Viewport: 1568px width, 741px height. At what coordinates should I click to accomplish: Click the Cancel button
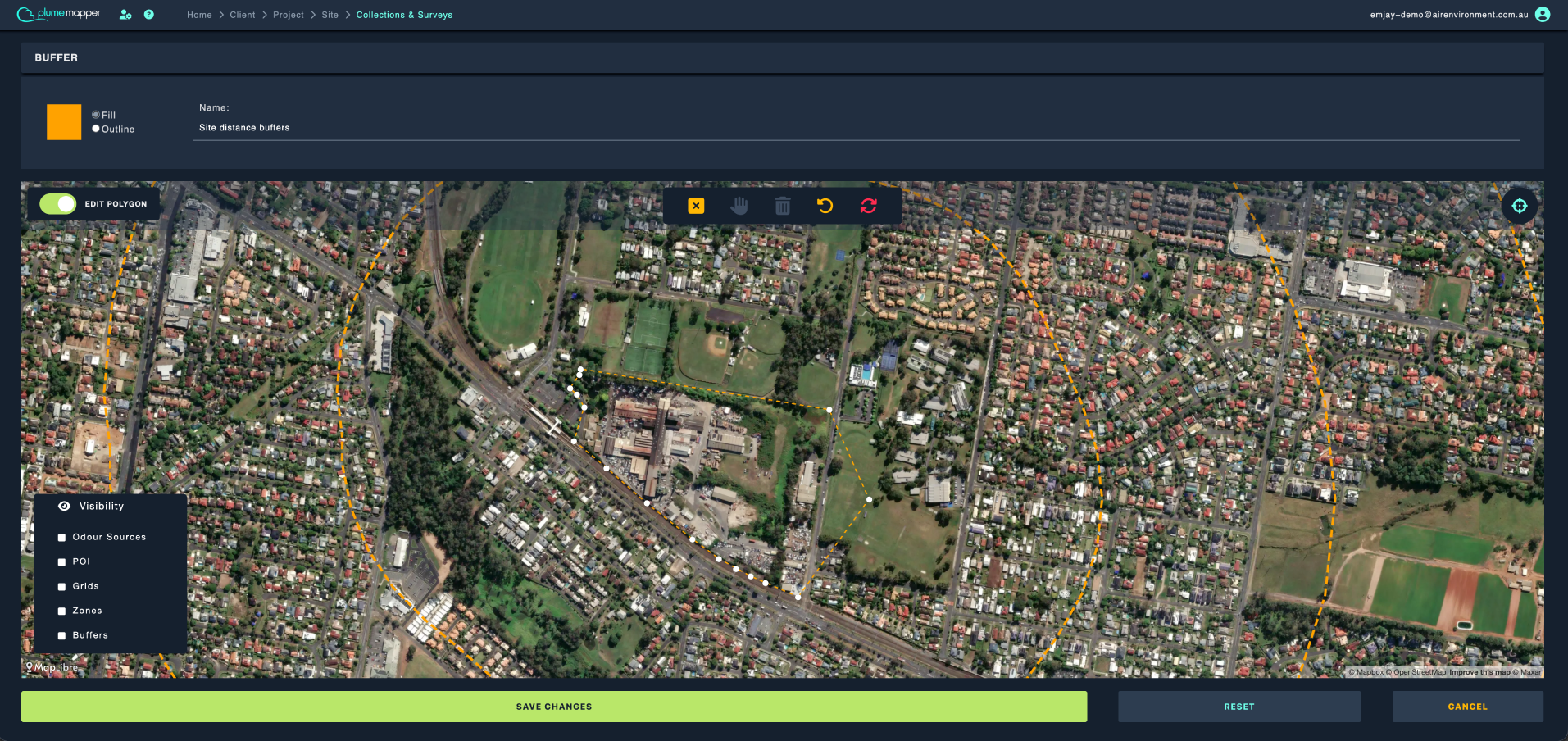(x=1467, y=707)
